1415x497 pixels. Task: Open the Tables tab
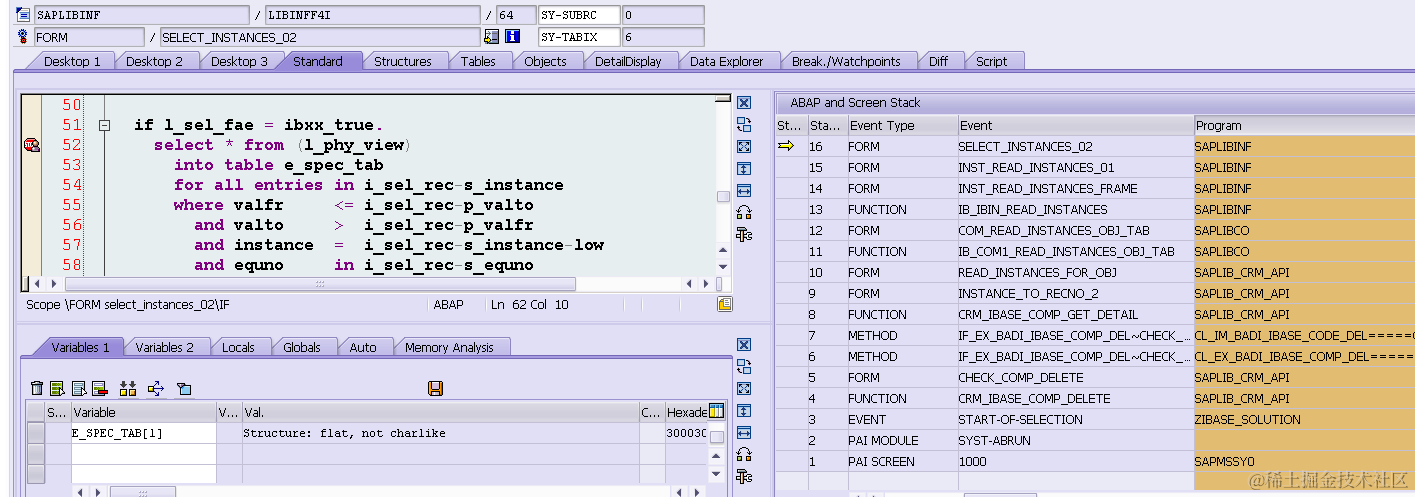pyautogui.click(x=478, y=61)
